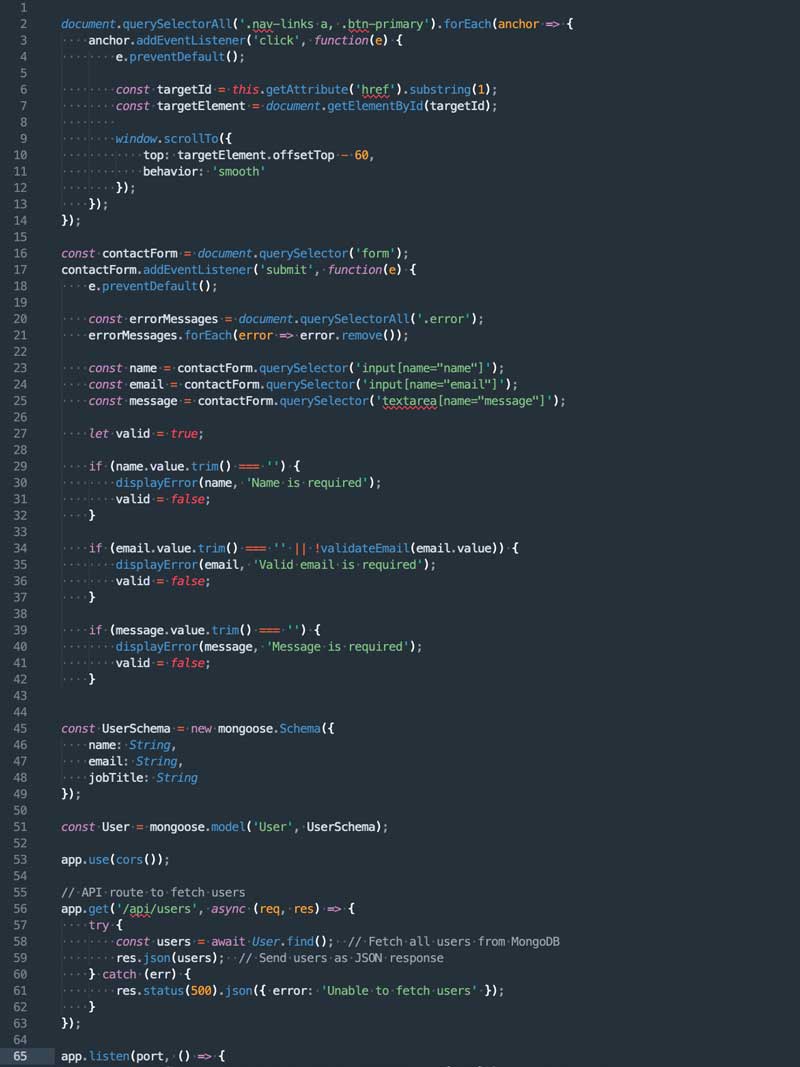Click 'querySelectorAll' on line 2
The width and height of the screenshot is (800, 1067).
coord(177,24)
